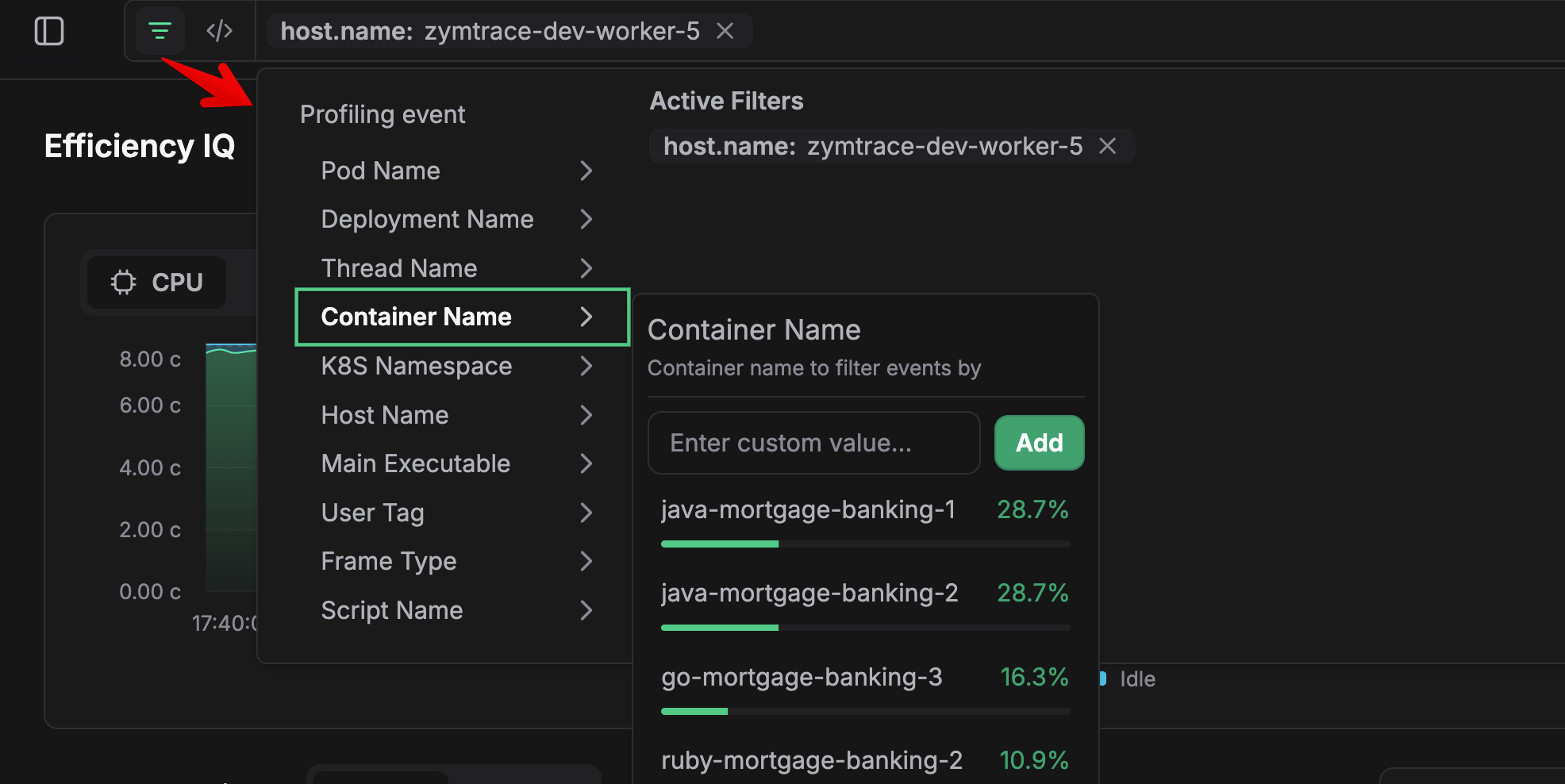The height and width of the screenshot is (784, 1565).
Task: Open K8S Namespace submenu
Action: (416, 366)
